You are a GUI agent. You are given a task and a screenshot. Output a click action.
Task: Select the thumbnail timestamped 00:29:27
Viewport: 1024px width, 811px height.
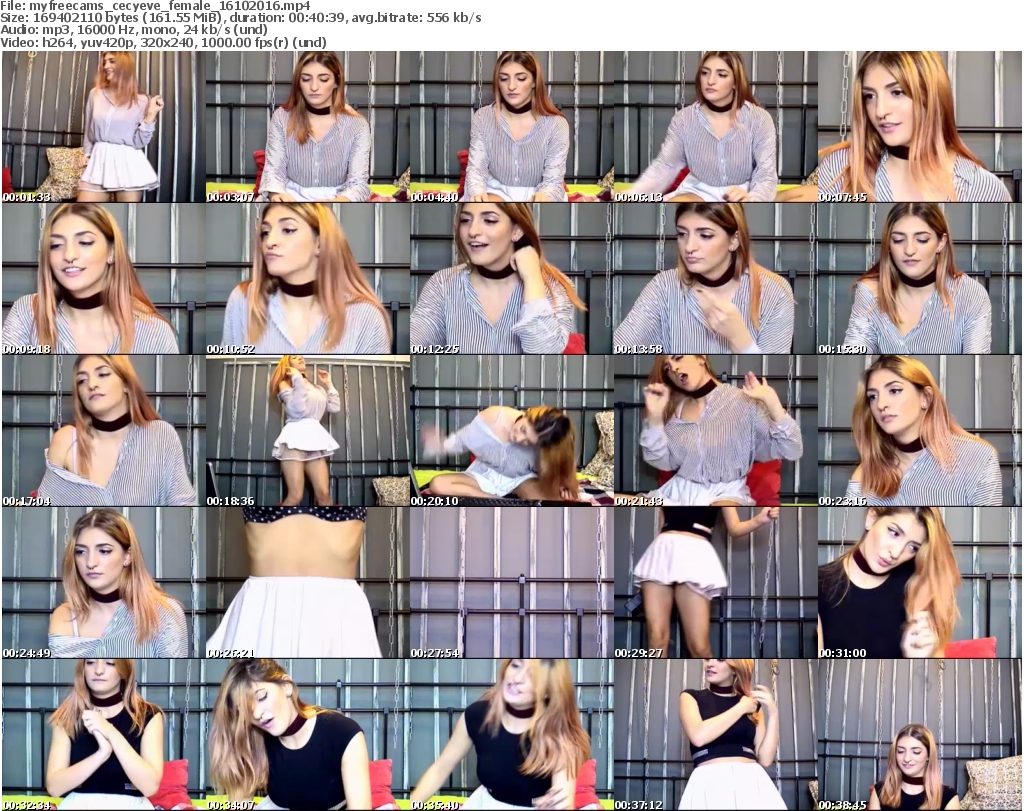click(715, 583)
